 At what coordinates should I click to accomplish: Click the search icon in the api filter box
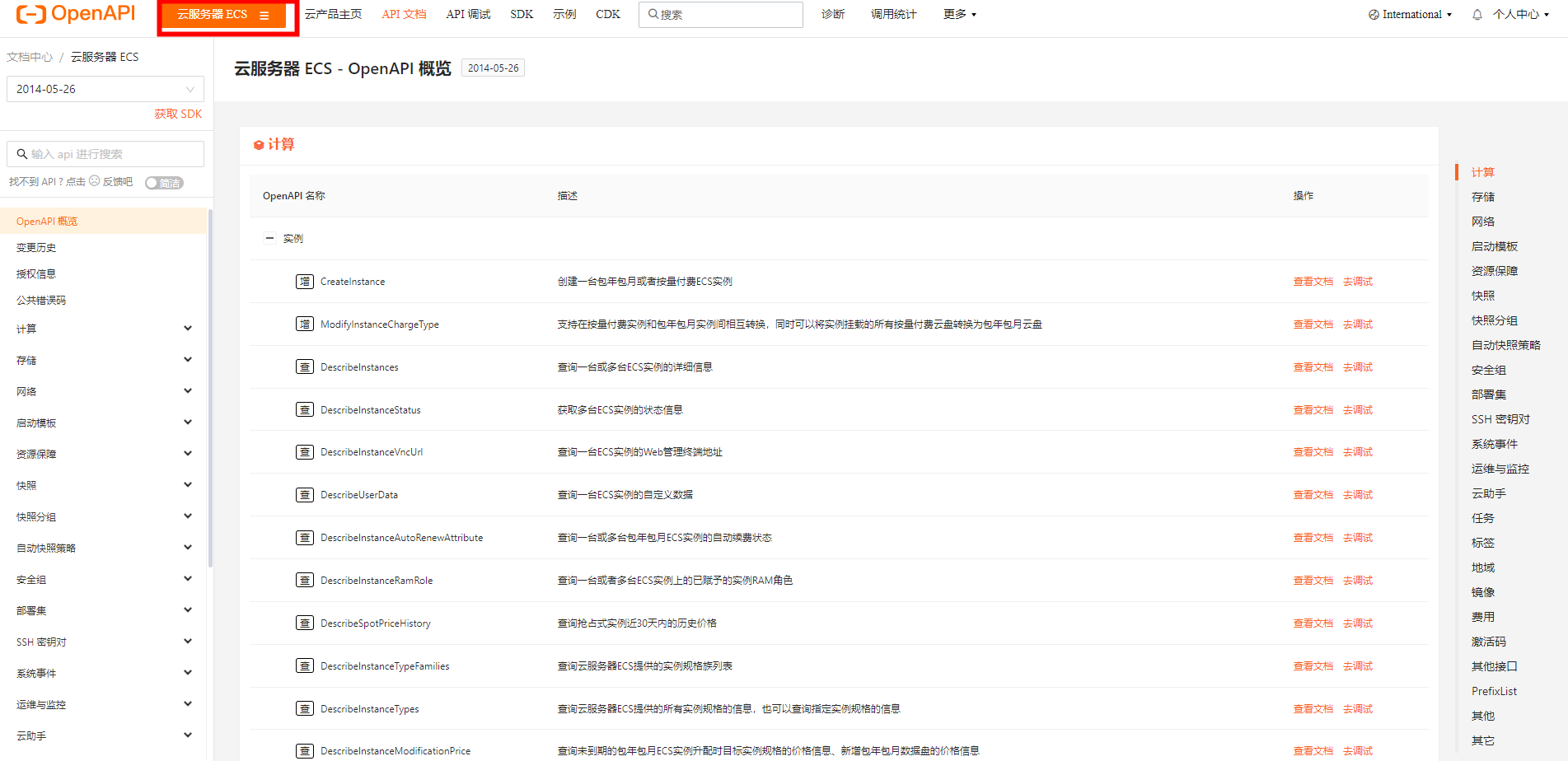[22, 154]
